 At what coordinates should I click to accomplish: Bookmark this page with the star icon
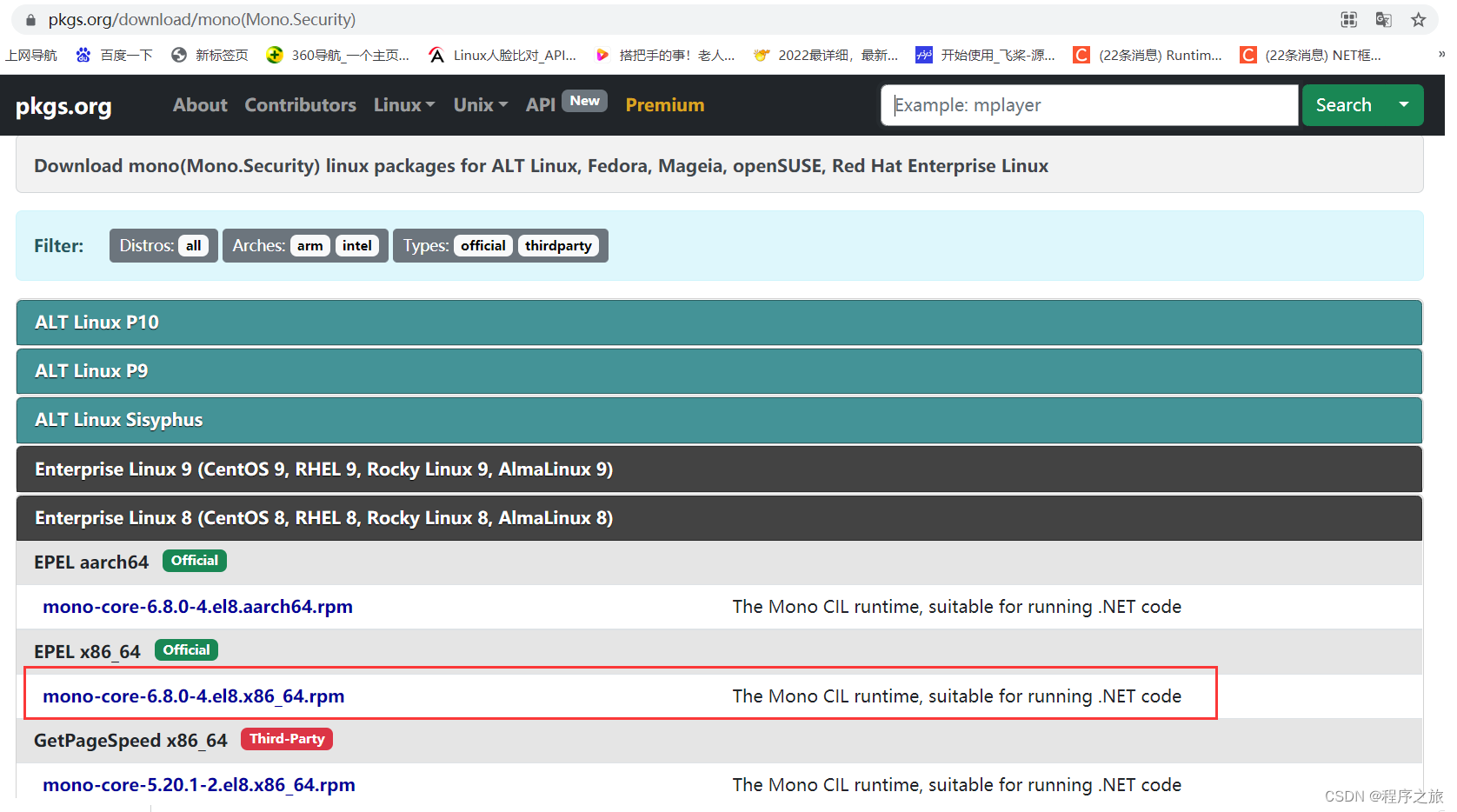coord(1419,19)
